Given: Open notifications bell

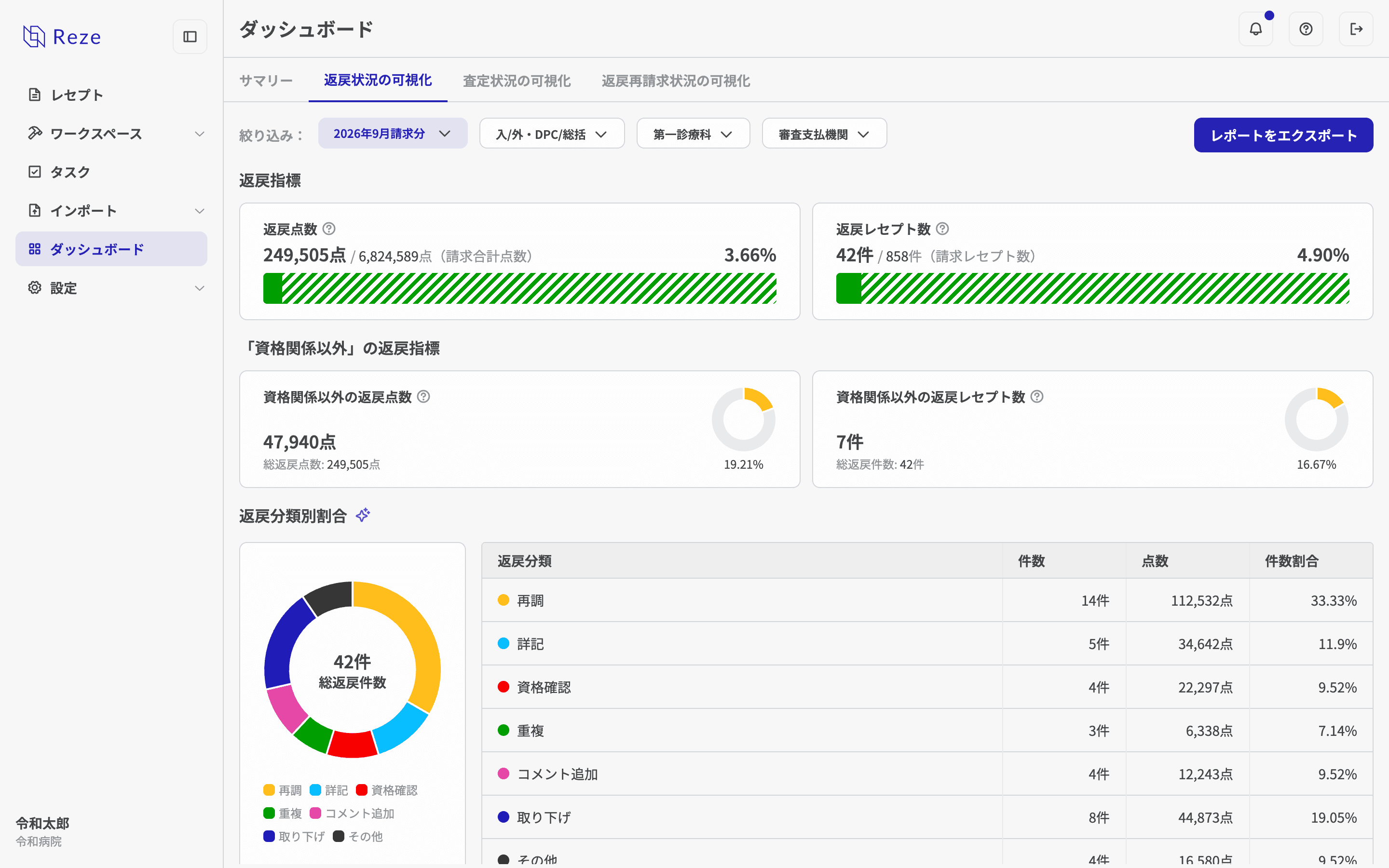Looking at the screenshot, I should [1256, 29].
